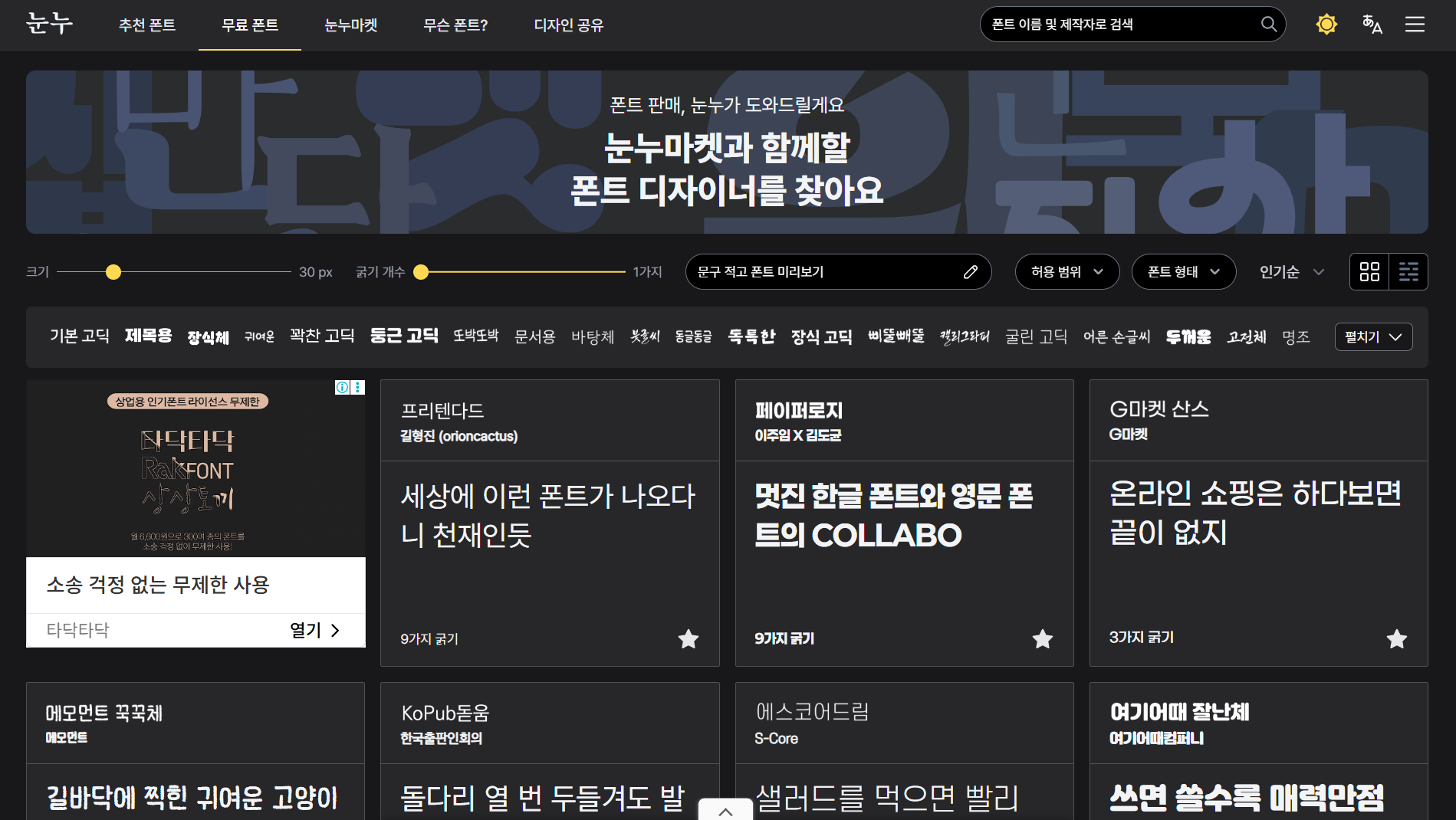Viewport: 1456px width, 820px height.
Task: Open the language translation icon
Action: click(1372, 25)
